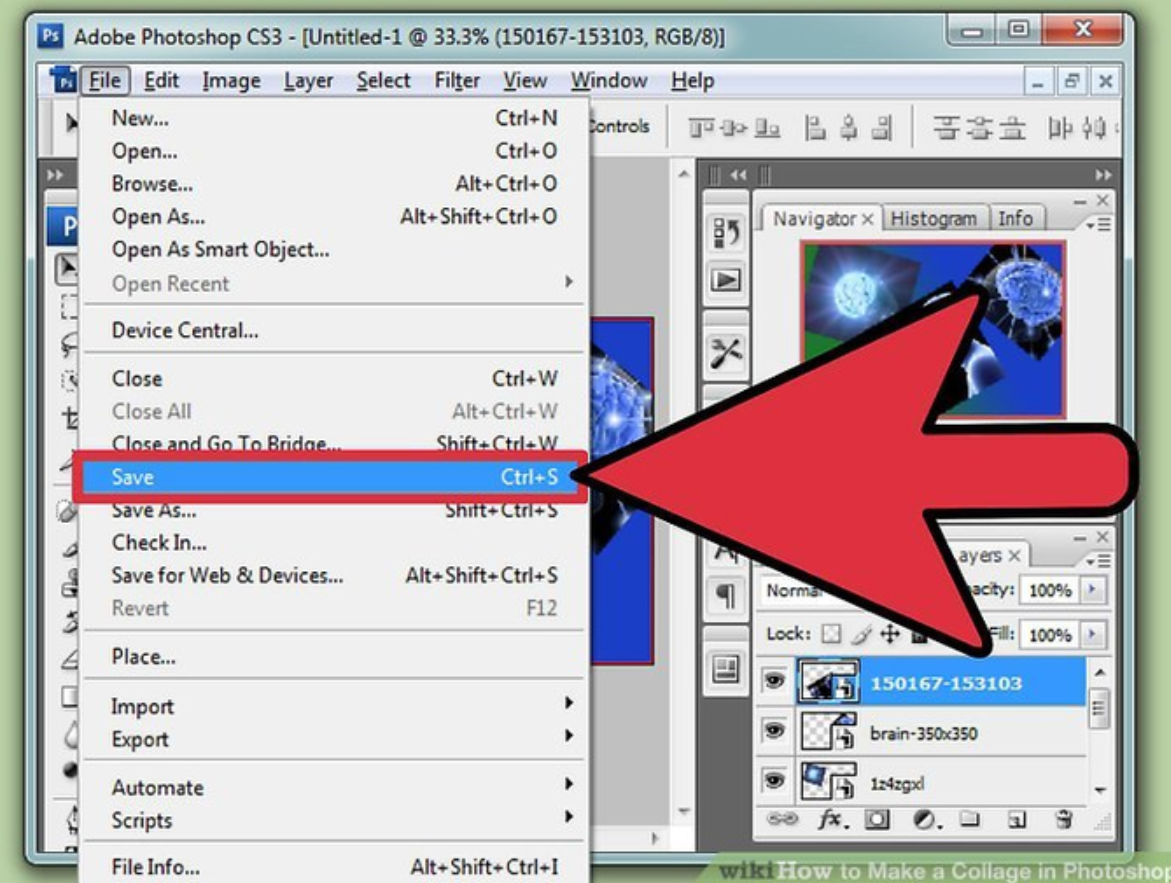Screen dimensions: 1171x883
Task: Hide the brain-350x350 layer
Action: pos(774,730)
